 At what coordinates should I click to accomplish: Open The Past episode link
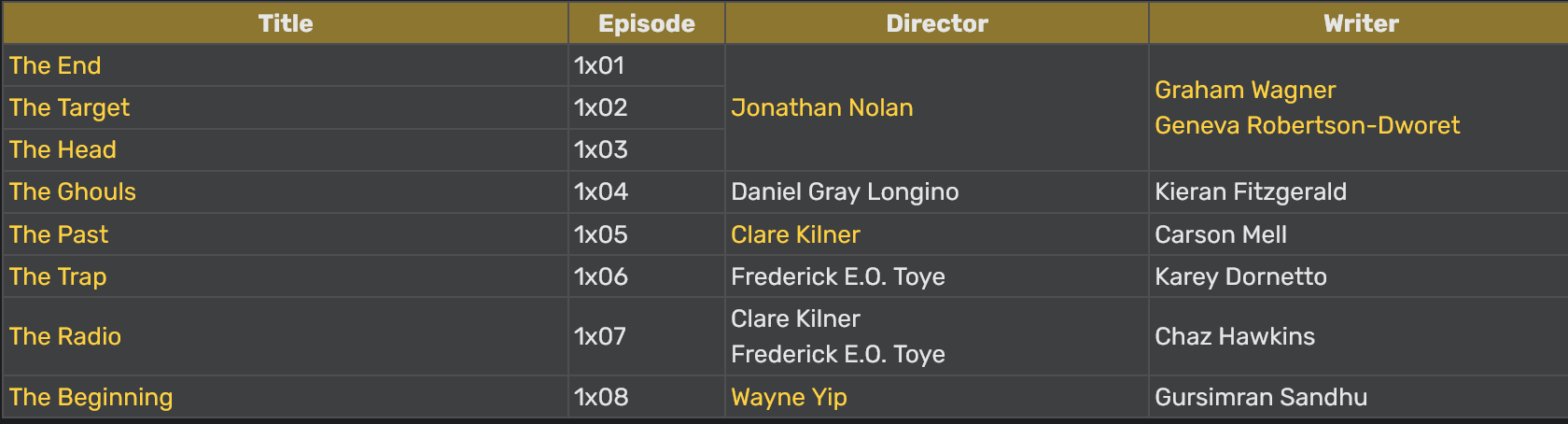(59, 234)
